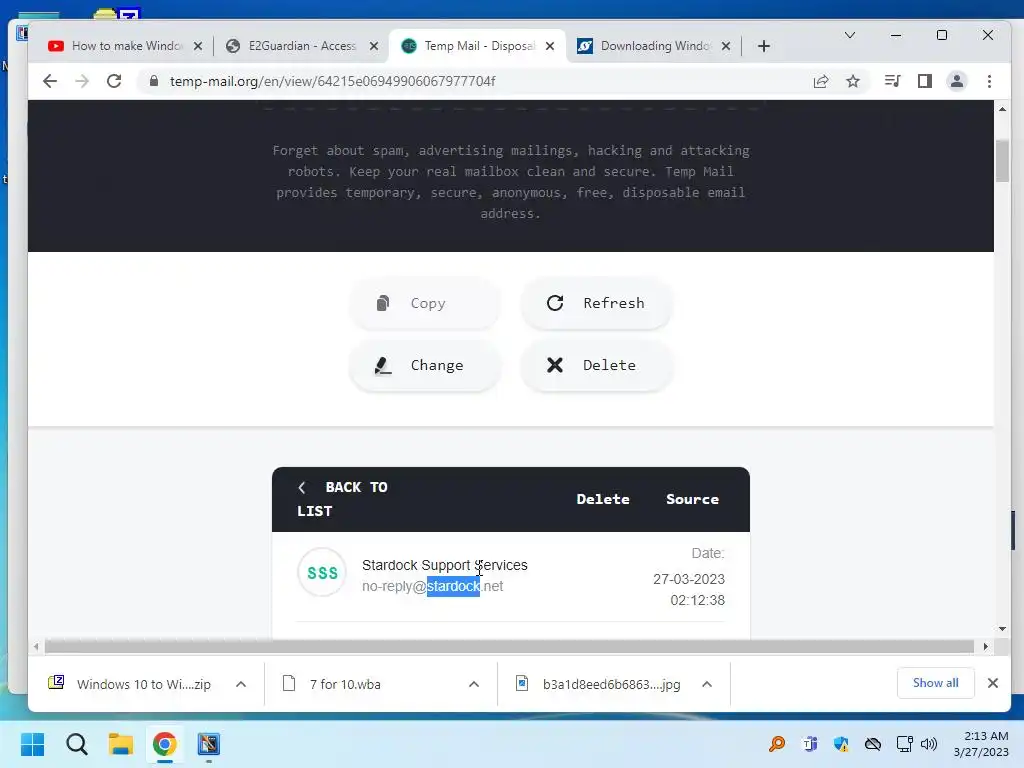This screenshot has width=1024, height=768.
Task: Open Chrome side panel
Action: tap(925, 81)
